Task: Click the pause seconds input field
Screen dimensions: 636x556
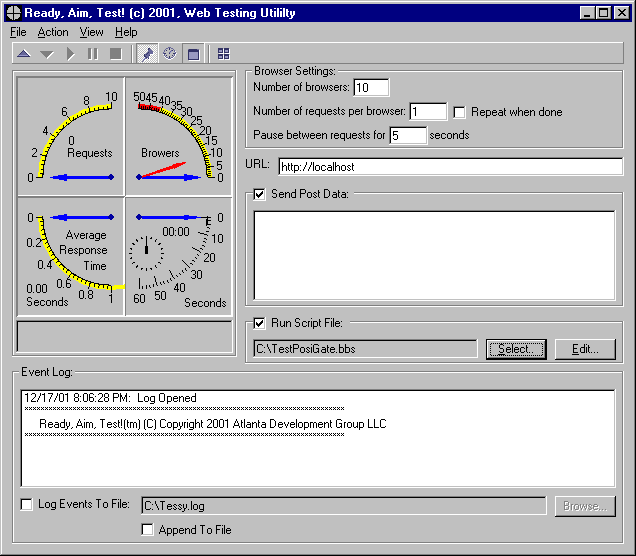Action: (x=408, y=135)
